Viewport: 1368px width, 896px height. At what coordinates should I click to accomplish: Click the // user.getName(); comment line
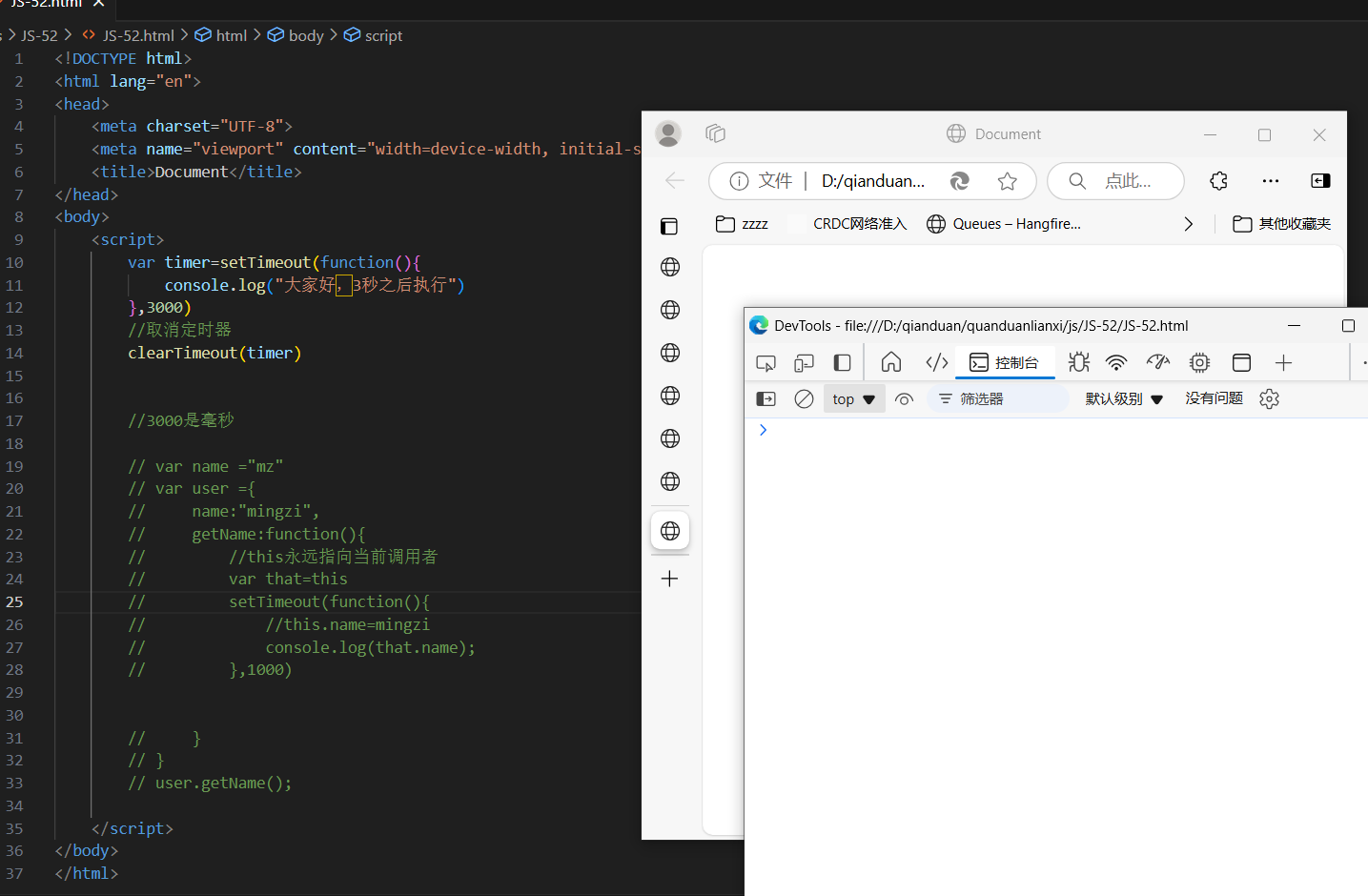[x=210, y=783]
